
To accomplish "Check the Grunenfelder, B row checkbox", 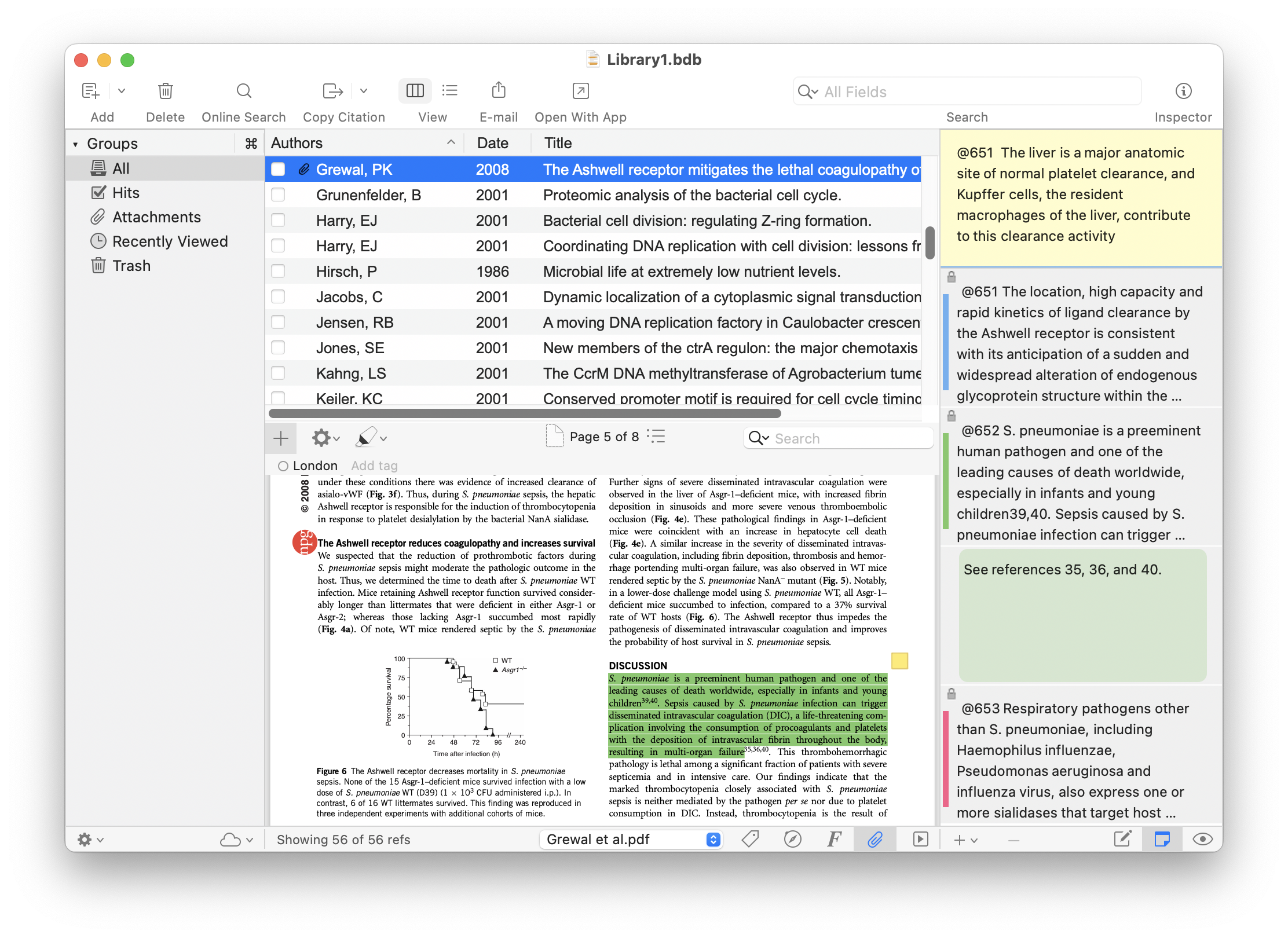I will [278, 195].
